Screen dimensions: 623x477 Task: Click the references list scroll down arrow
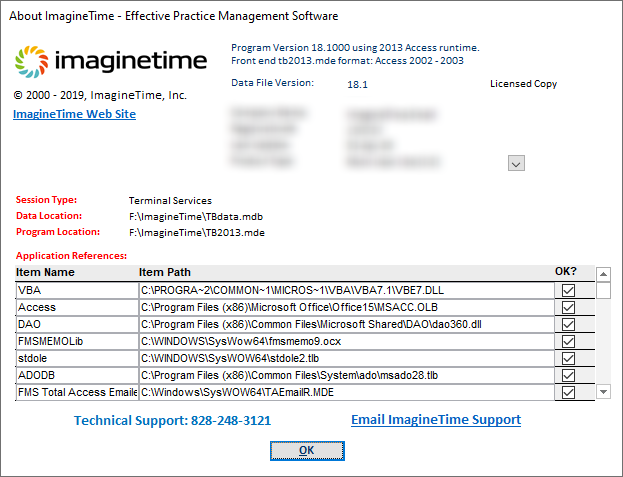click(x=603, y=392)
